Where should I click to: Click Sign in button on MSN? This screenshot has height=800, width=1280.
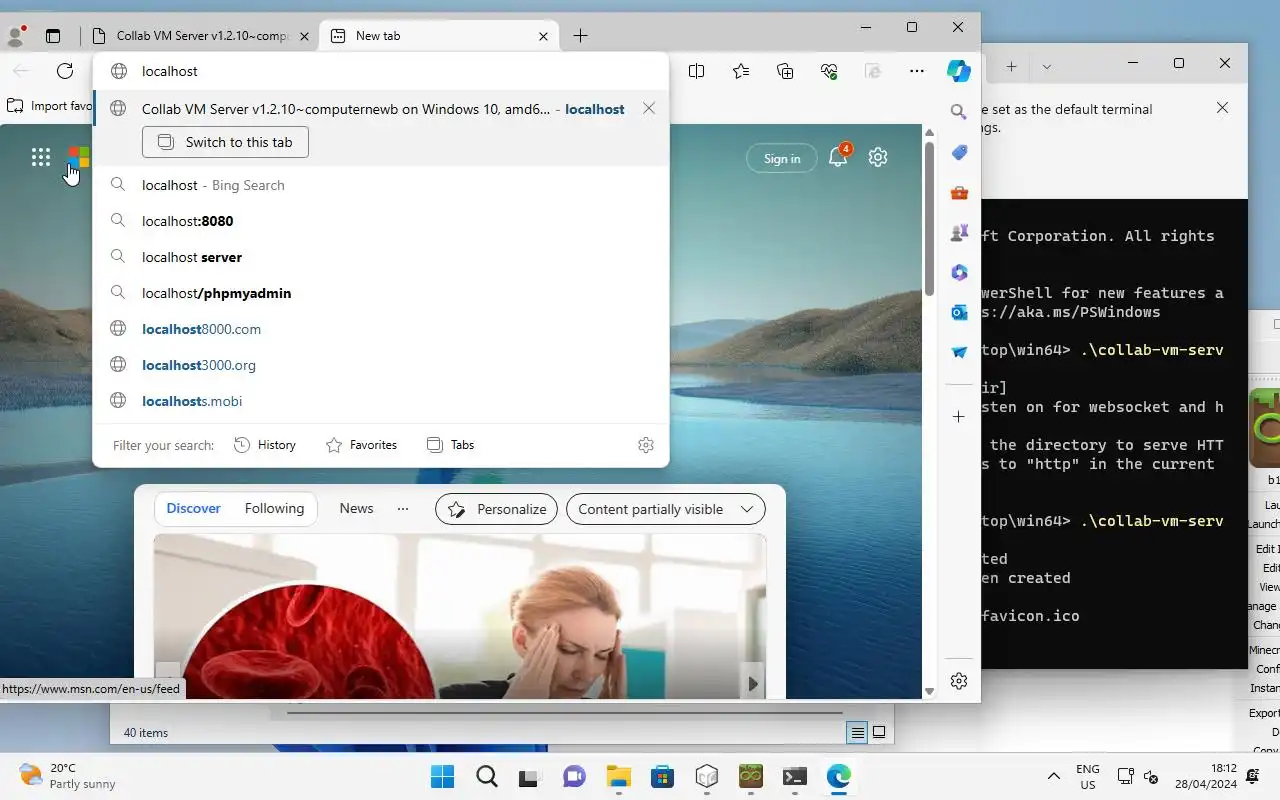[x=782, y=158]
